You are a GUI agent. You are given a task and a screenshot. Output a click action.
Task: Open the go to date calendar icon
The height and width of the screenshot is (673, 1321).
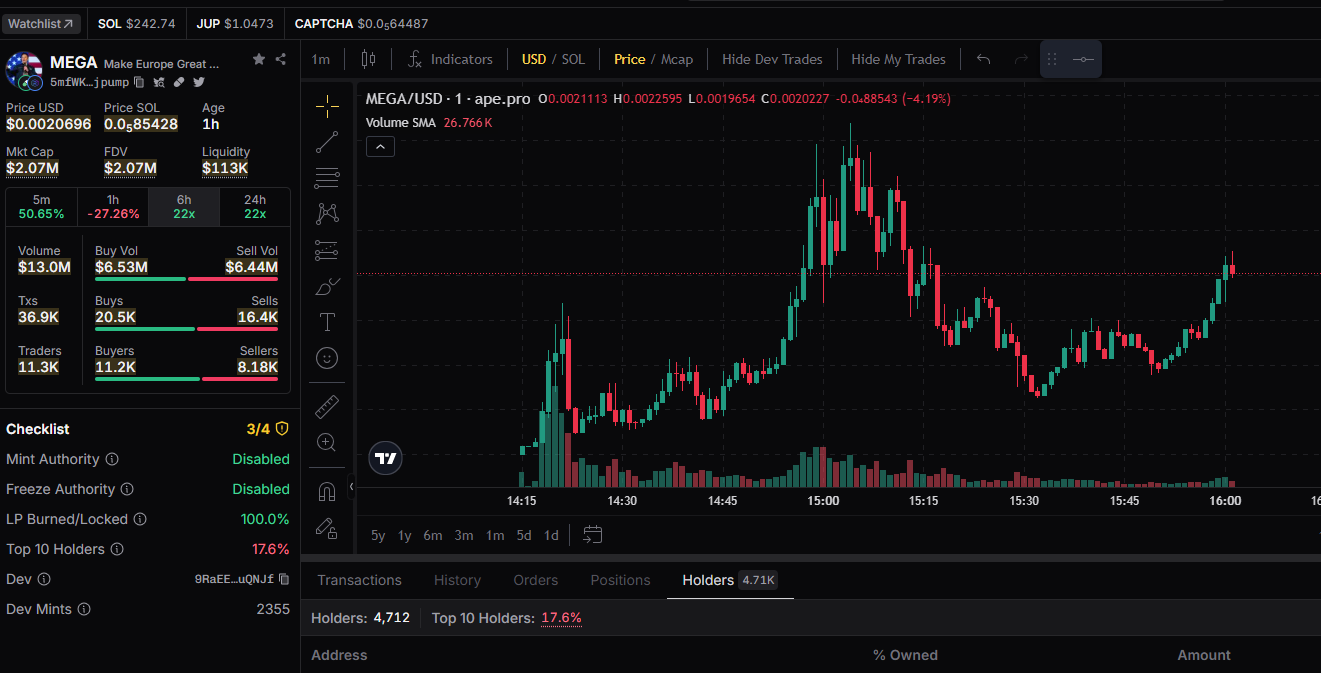click(x=593, y=535)
